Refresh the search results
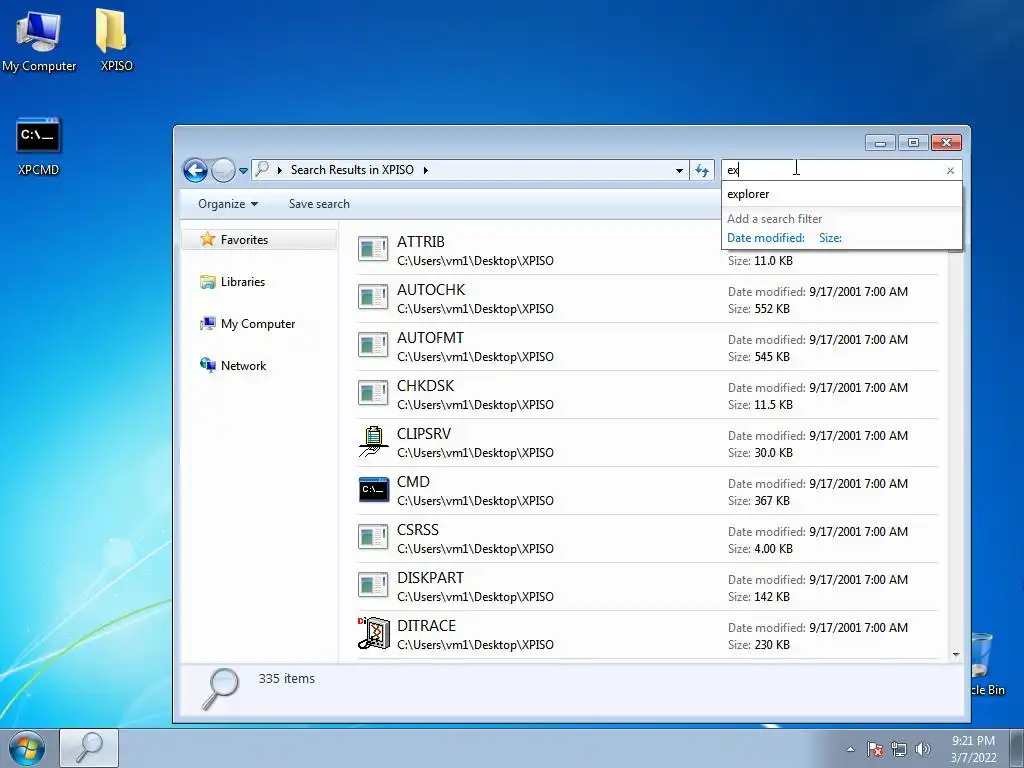The width and height of the screenshot is (1024, 768). point(702,170)
